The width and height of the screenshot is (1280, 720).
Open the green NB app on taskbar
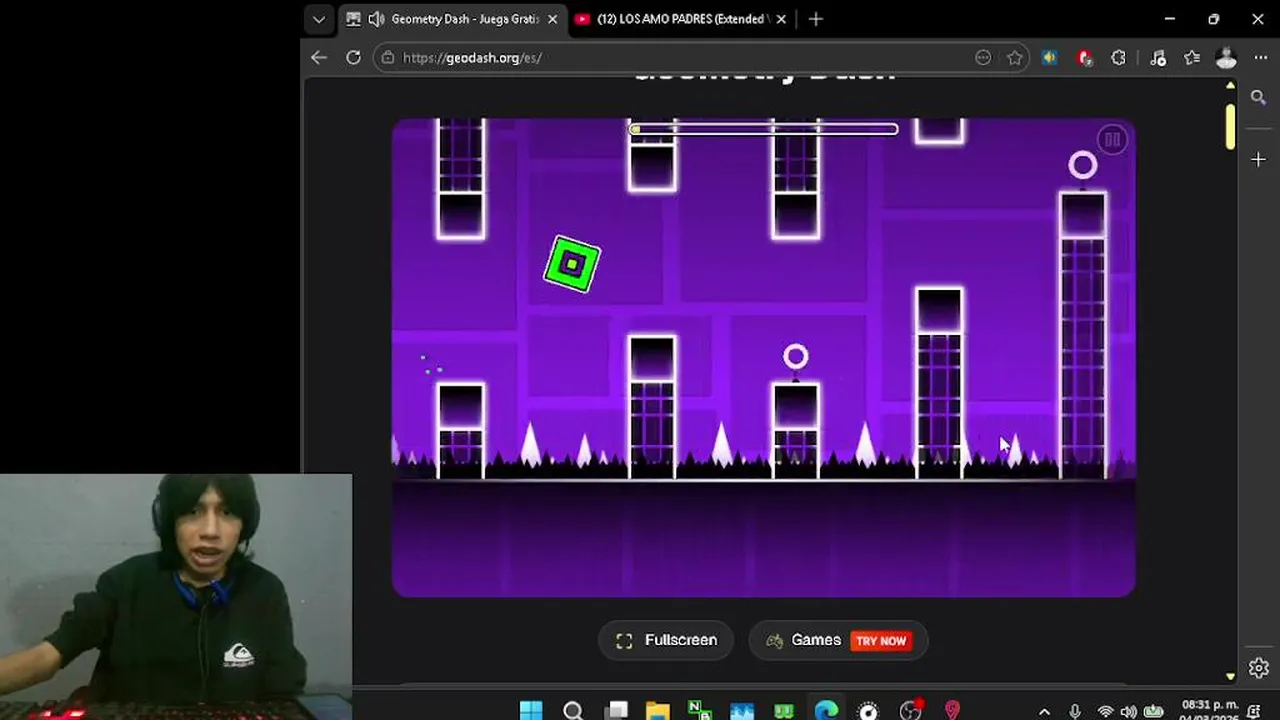pos(699,710)
